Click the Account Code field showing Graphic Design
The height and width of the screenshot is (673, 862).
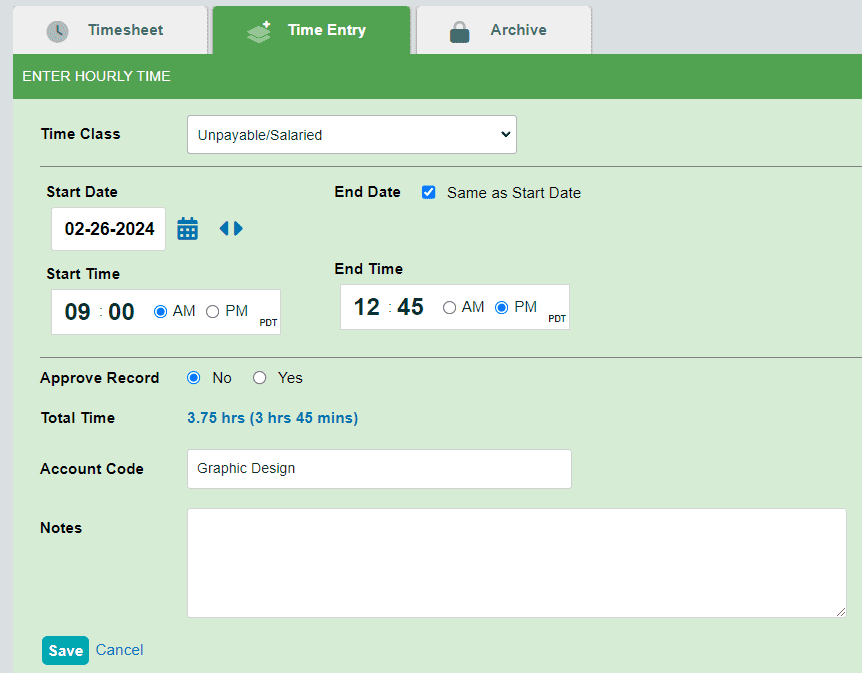tap(379, 468)
